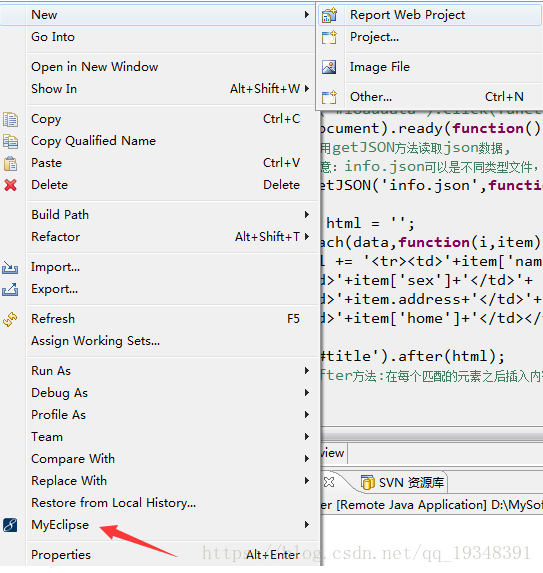Click the Paste clipboard icon
The width and height of the screenshot is (543, 573).
[10, 163]
